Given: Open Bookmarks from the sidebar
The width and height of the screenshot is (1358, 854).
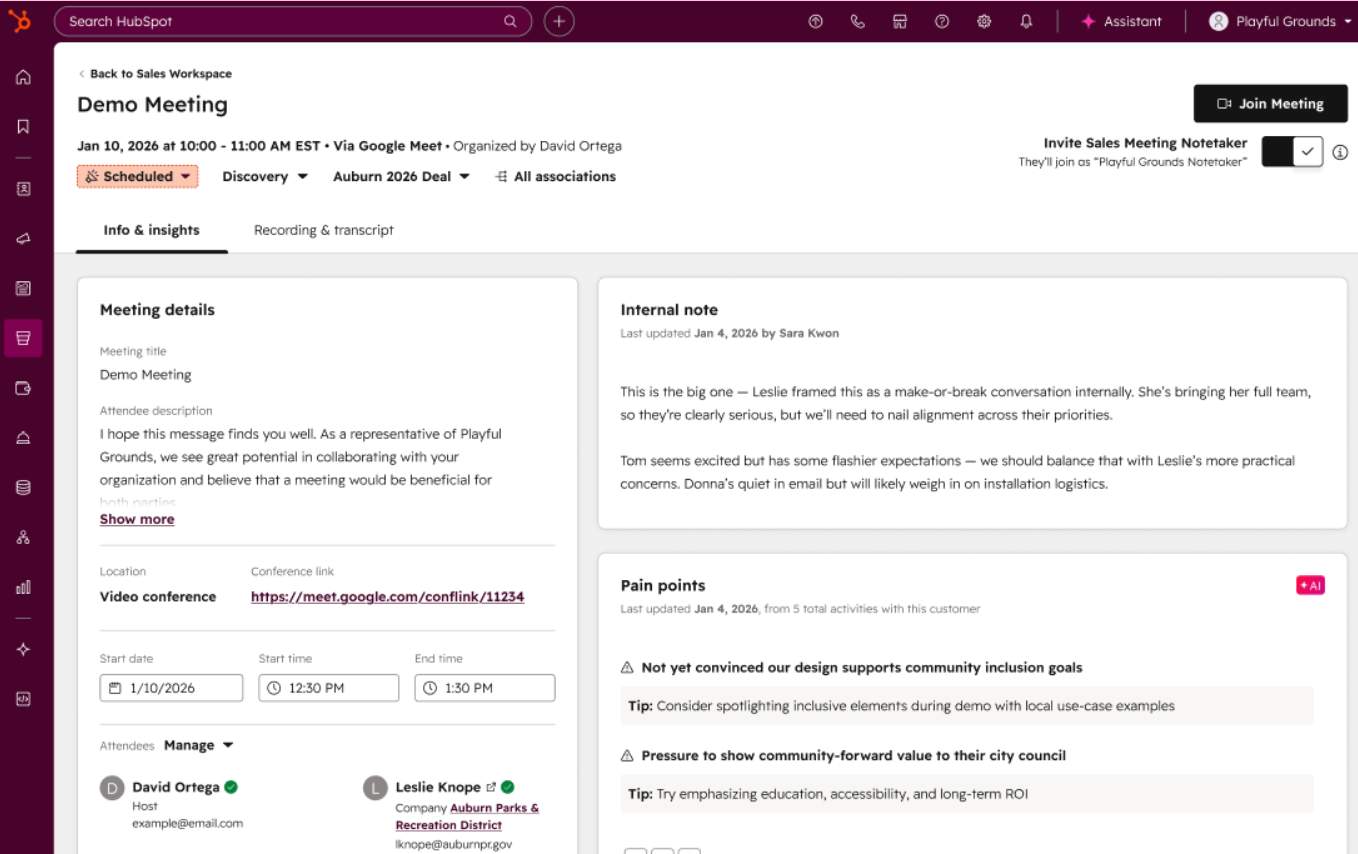Looking at the screenshot, I should click(23, 126).
